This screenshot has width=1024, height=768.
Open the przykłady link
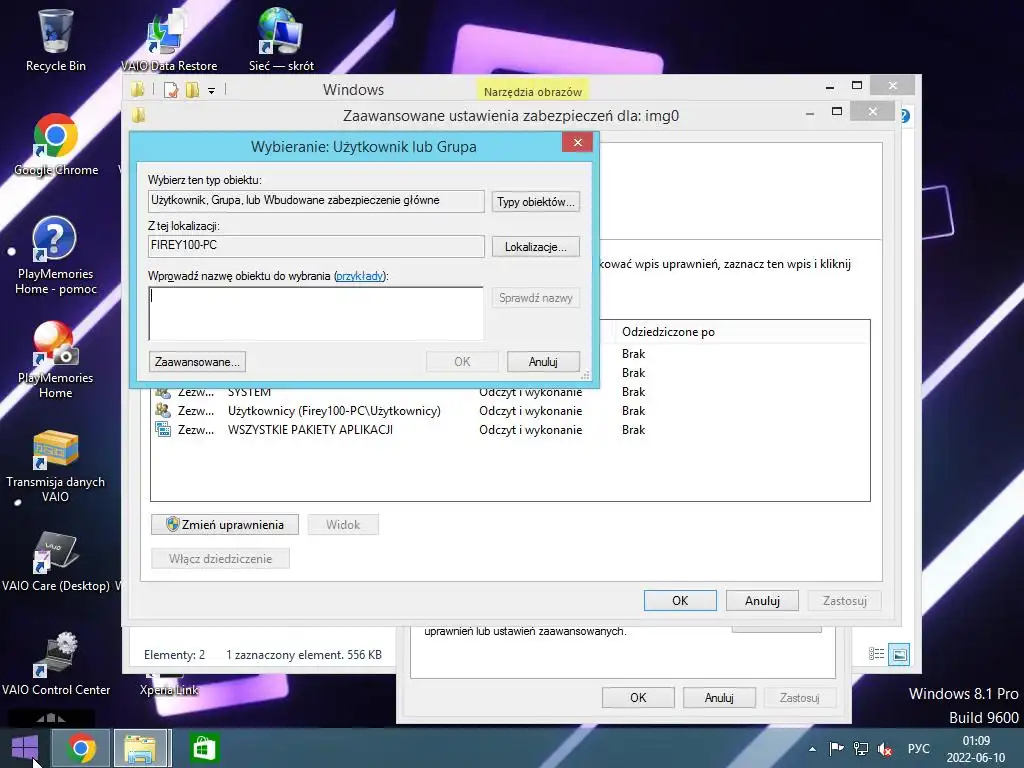click(x=359, y=276)
